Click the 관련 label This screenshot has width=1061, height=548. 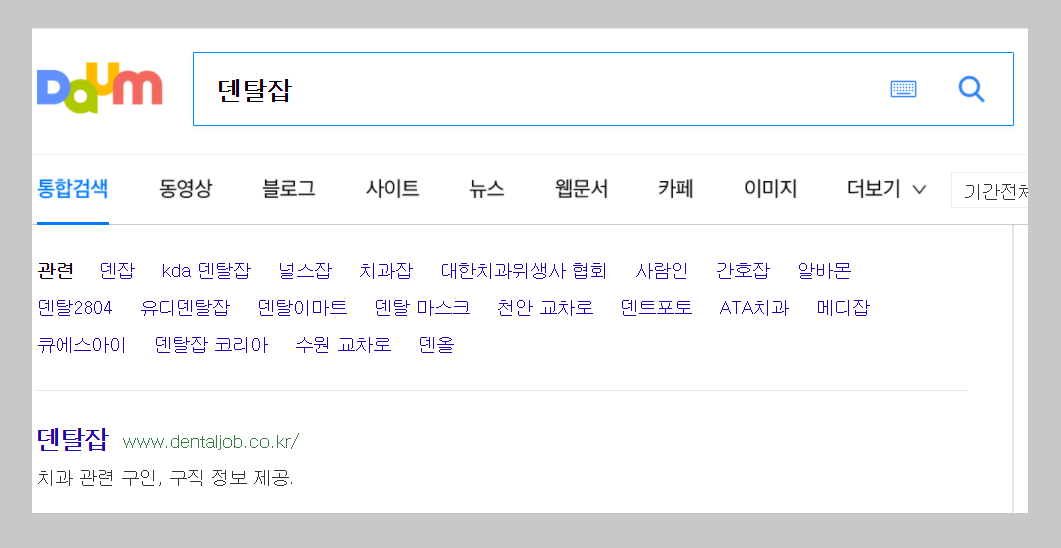(55, 271)
